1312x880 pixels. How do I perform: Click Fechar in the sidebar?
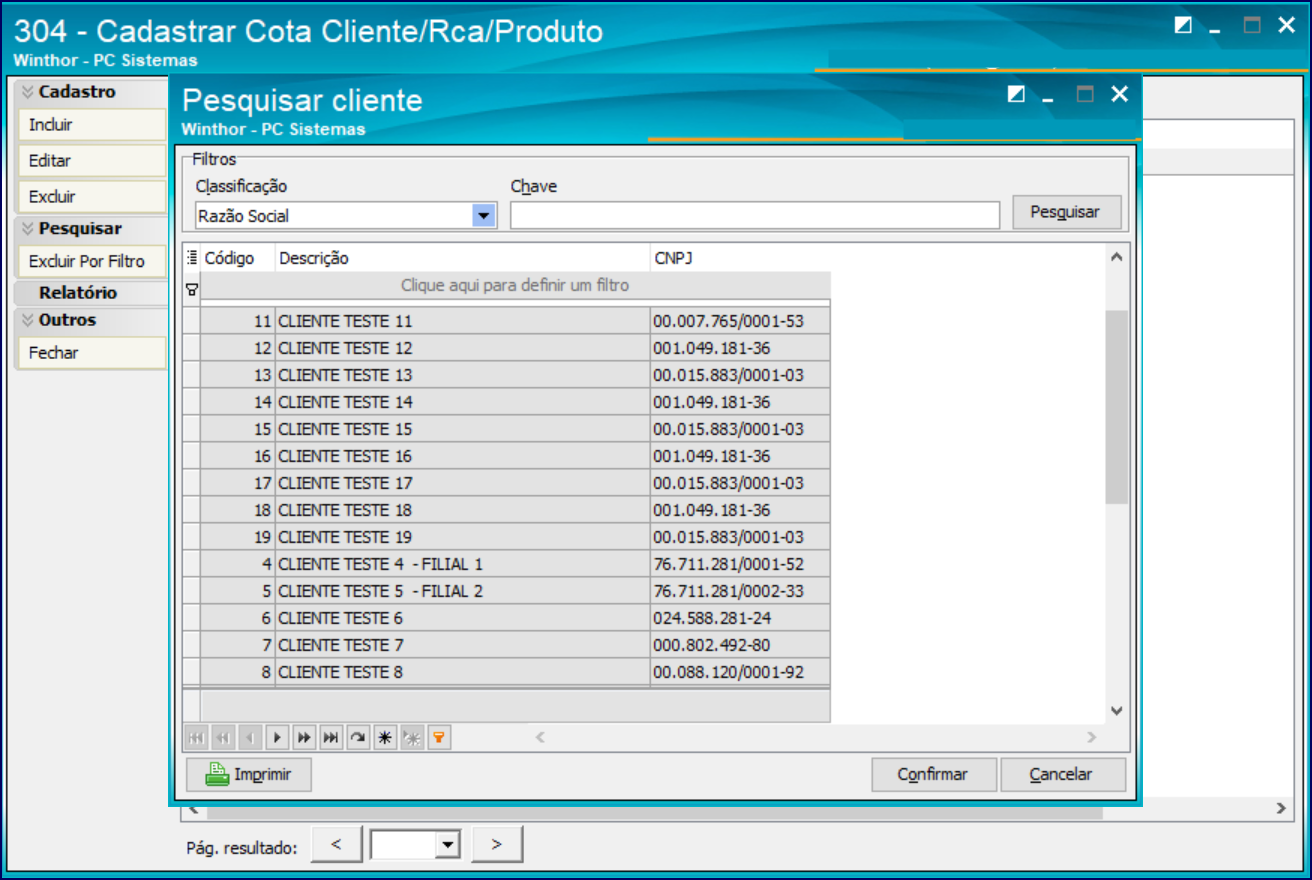click(x=91, y=353)
